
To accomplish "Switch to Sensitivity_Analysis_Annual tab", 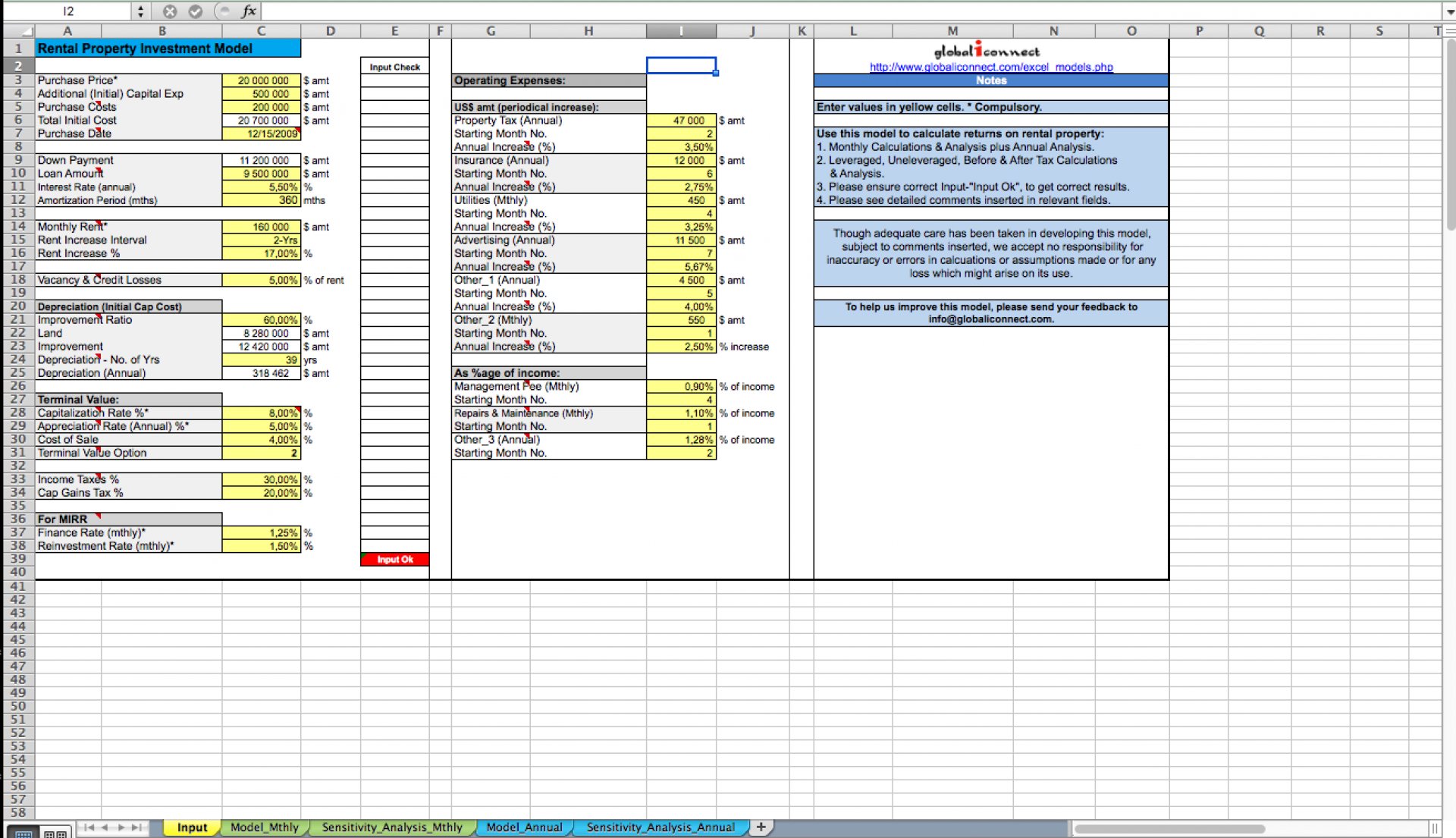I will click(660, 827).
